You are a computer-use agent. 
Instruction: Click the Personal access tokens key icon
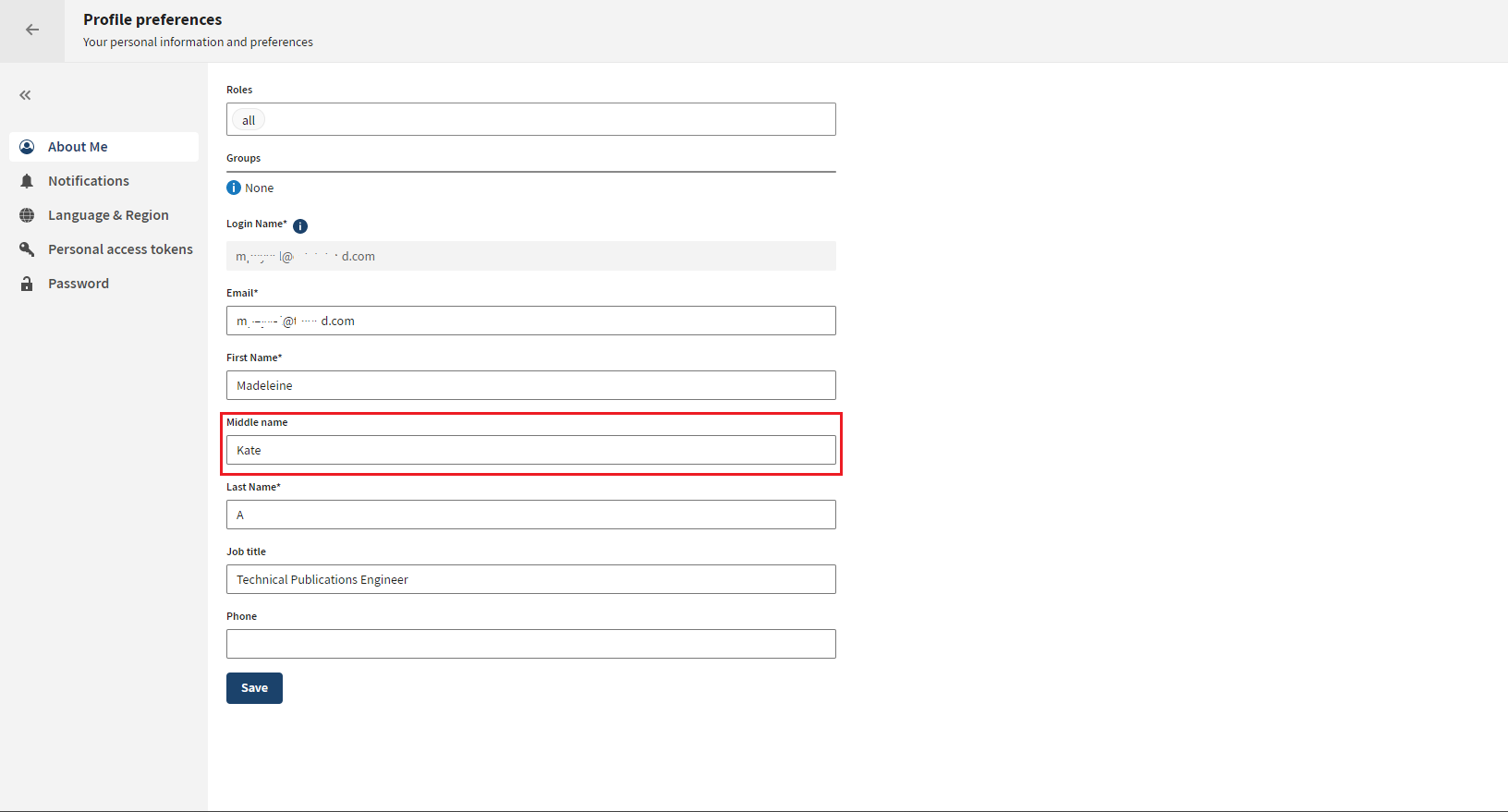pos(27,249)
